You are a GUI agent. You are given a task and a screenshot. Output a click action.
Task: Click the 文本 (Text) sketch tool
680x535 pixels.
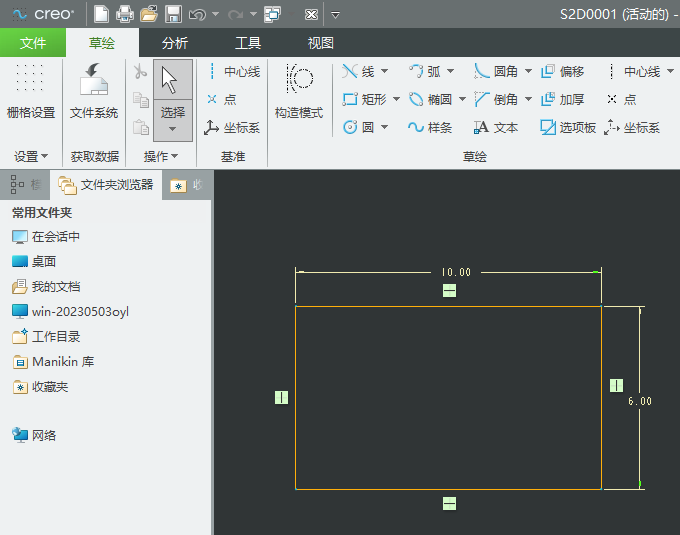tap(496, 127)
